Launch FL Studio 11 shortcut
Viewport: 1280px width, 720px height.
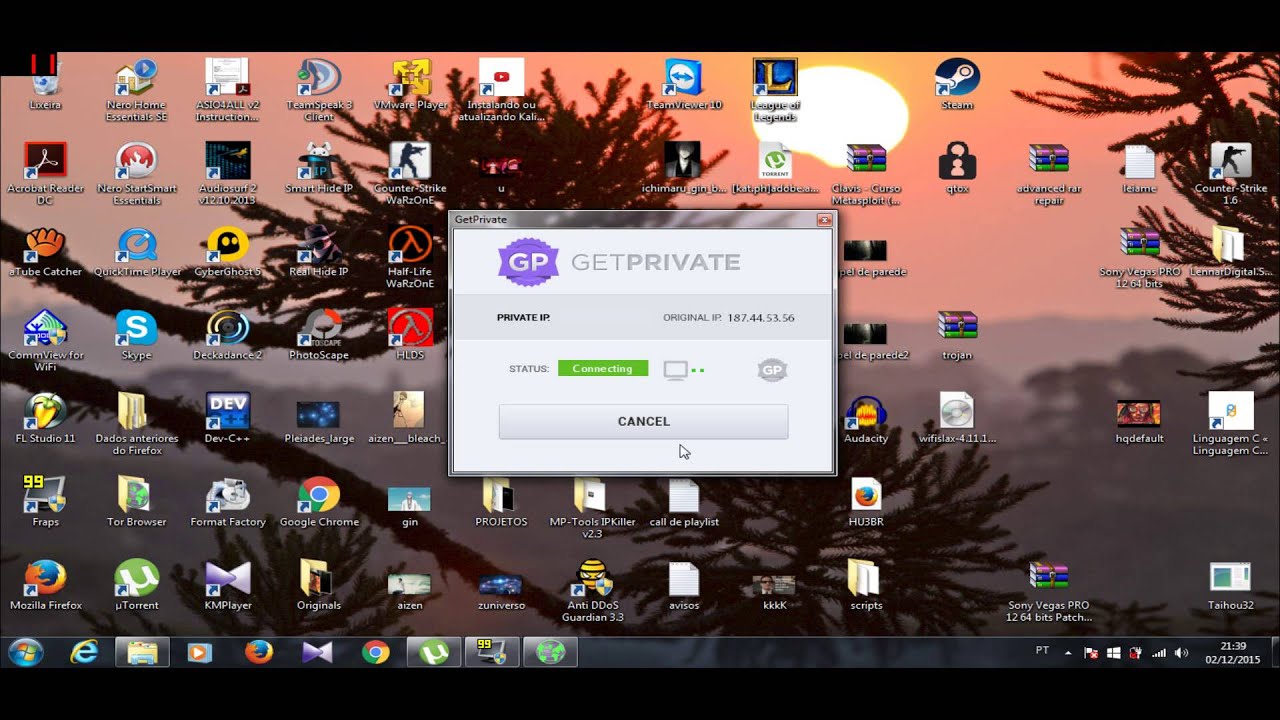click(x=46, y=418)
